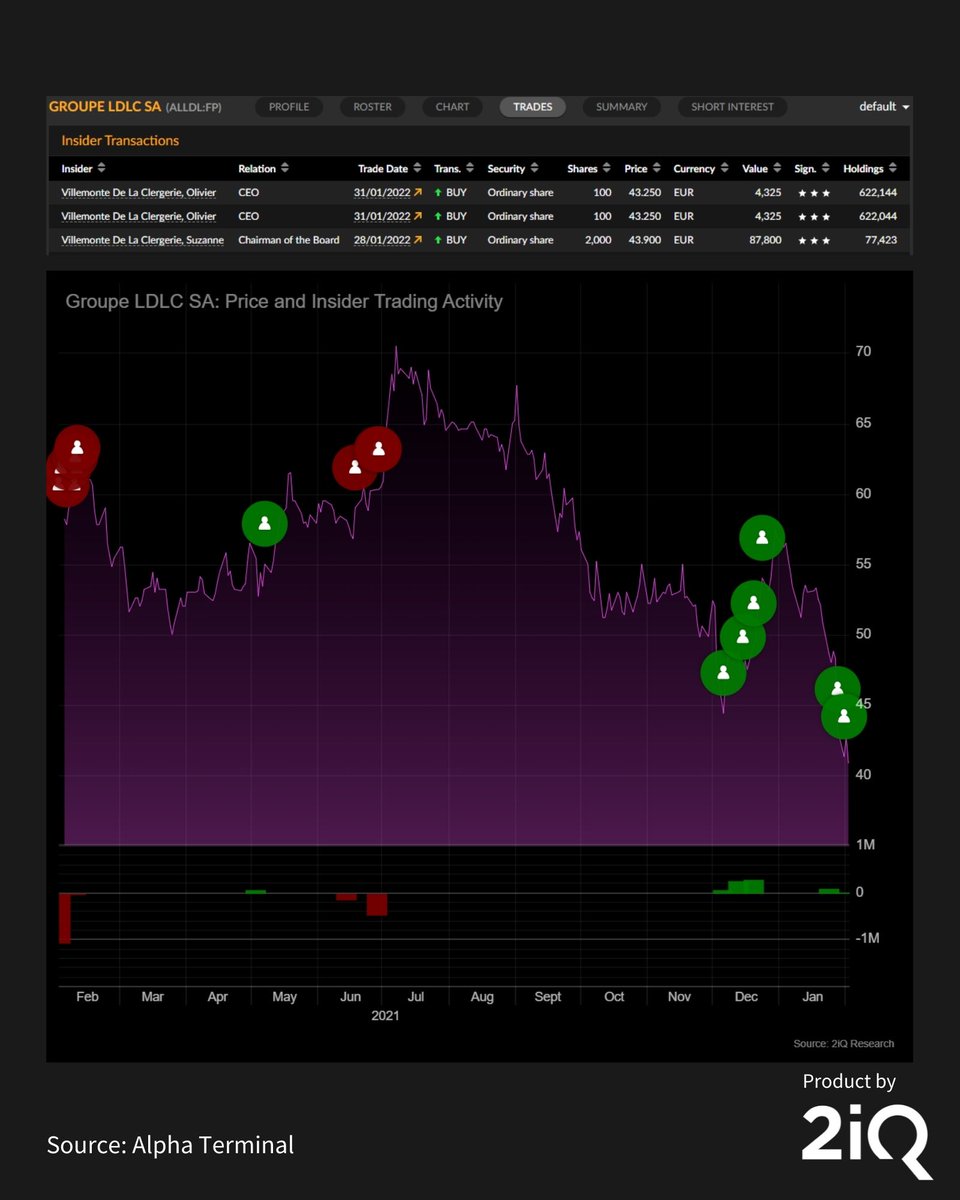Click green BUY arrow in Suzanne's row
Image resolution: width=960 pixels, height=1200 pixels.
(438, 240)
